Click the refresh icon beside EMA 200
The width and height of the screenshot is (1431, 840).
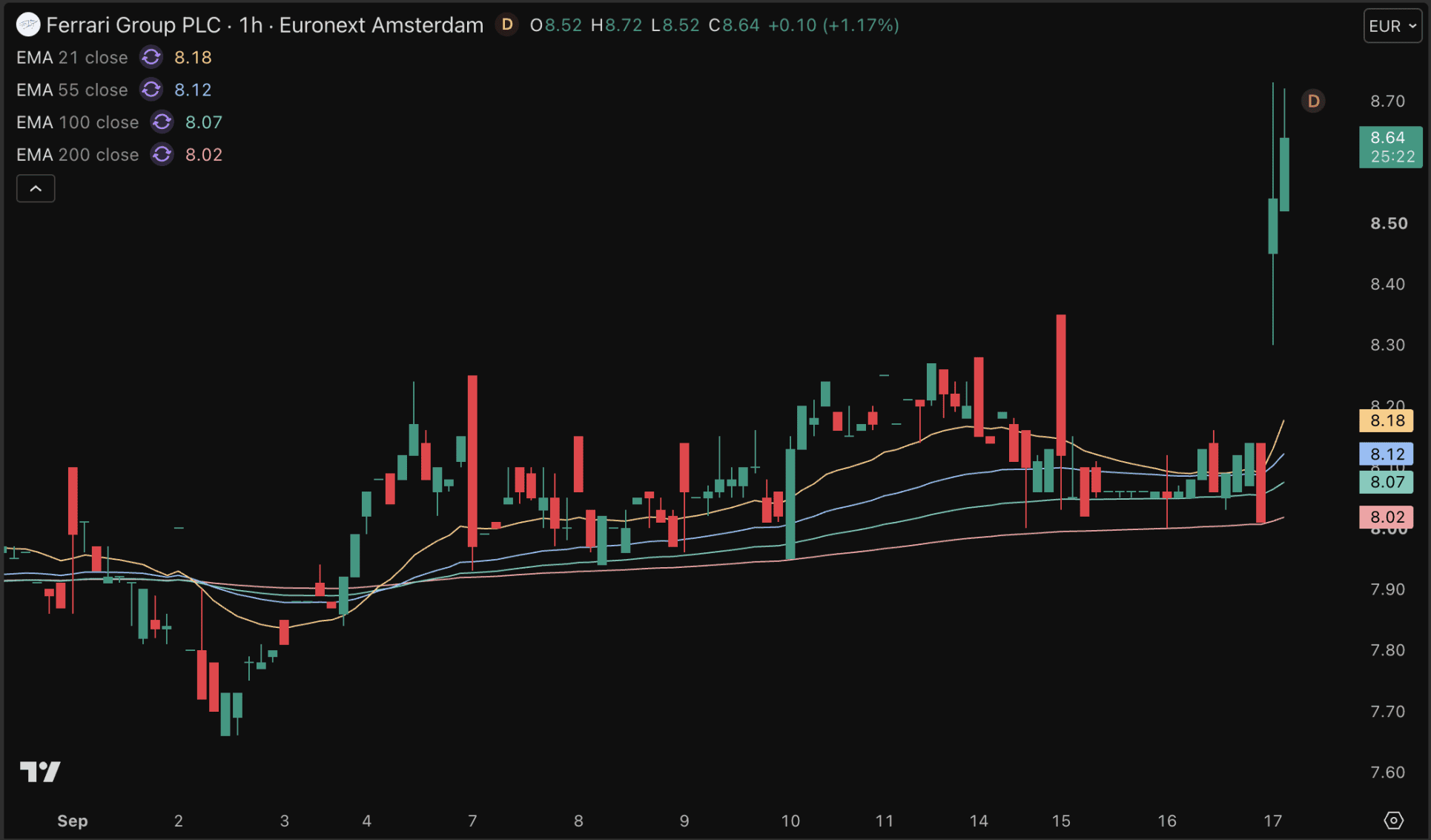pos(162,154)
